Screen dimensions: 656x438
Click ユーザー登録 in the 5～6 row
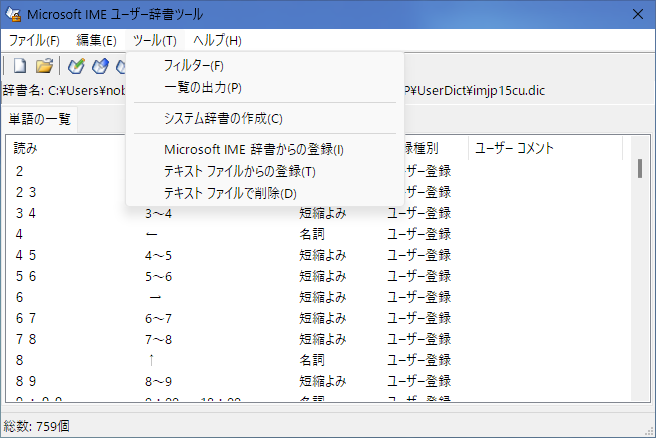419,276
